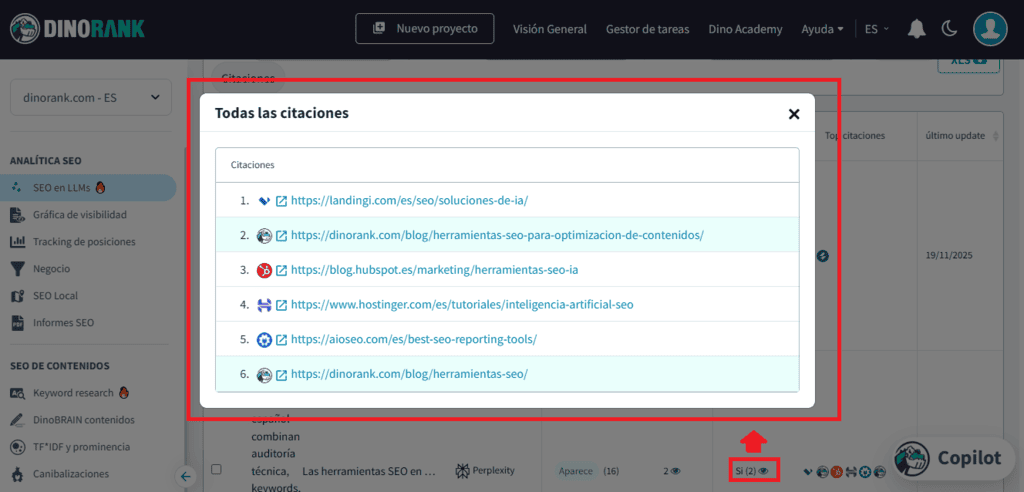Show citations with the 'Si (2)' eye
The height and width of the screenshot is (492, 1024).
(x=762, y=470)
